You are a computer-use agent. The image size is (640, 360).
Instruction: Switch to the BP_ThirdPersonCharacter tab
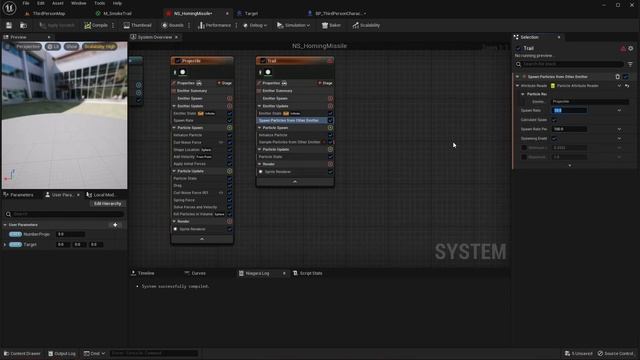tap(338, 13)
